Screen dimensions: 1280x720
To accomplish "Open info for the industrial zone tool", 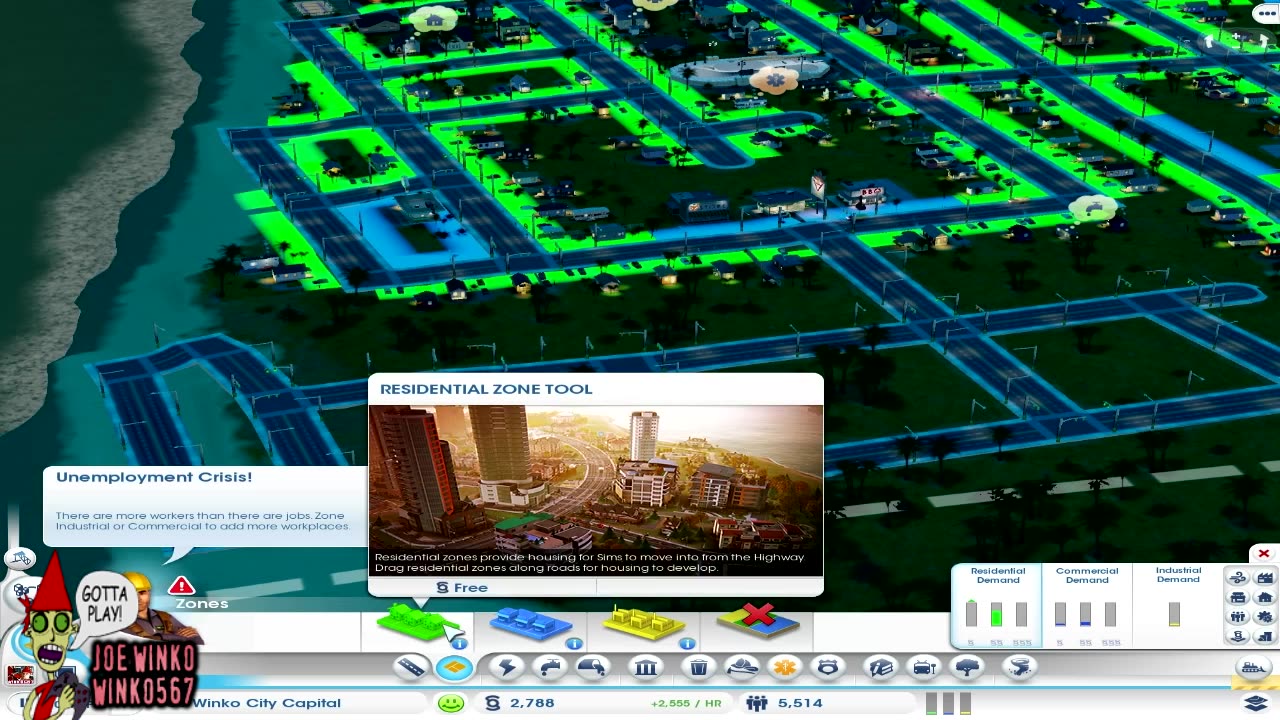I will point(687,643).
